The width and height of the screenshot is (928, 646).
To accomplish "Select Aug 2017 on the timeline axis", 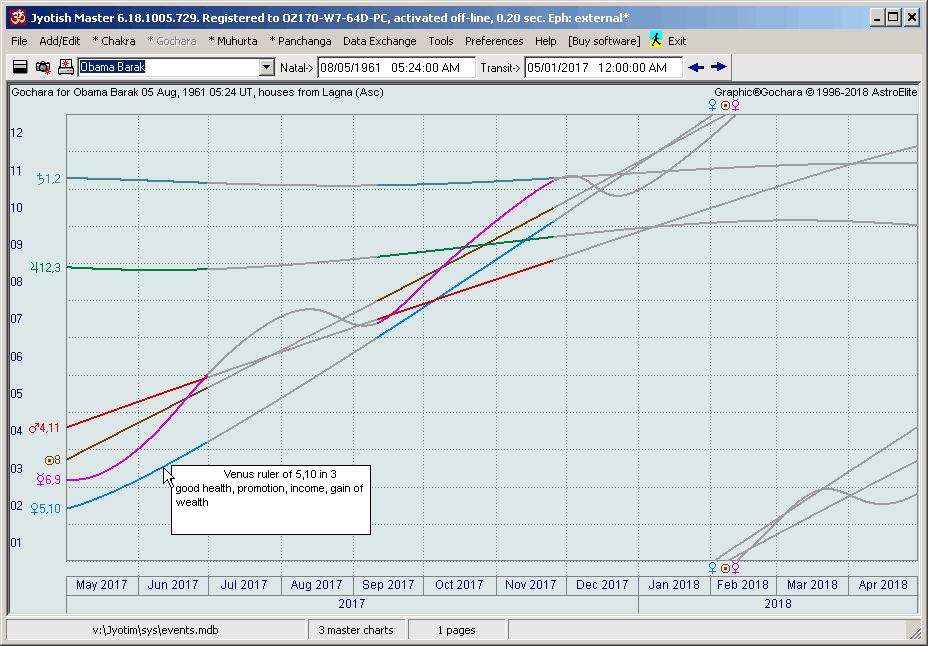I will click(316, 585).
